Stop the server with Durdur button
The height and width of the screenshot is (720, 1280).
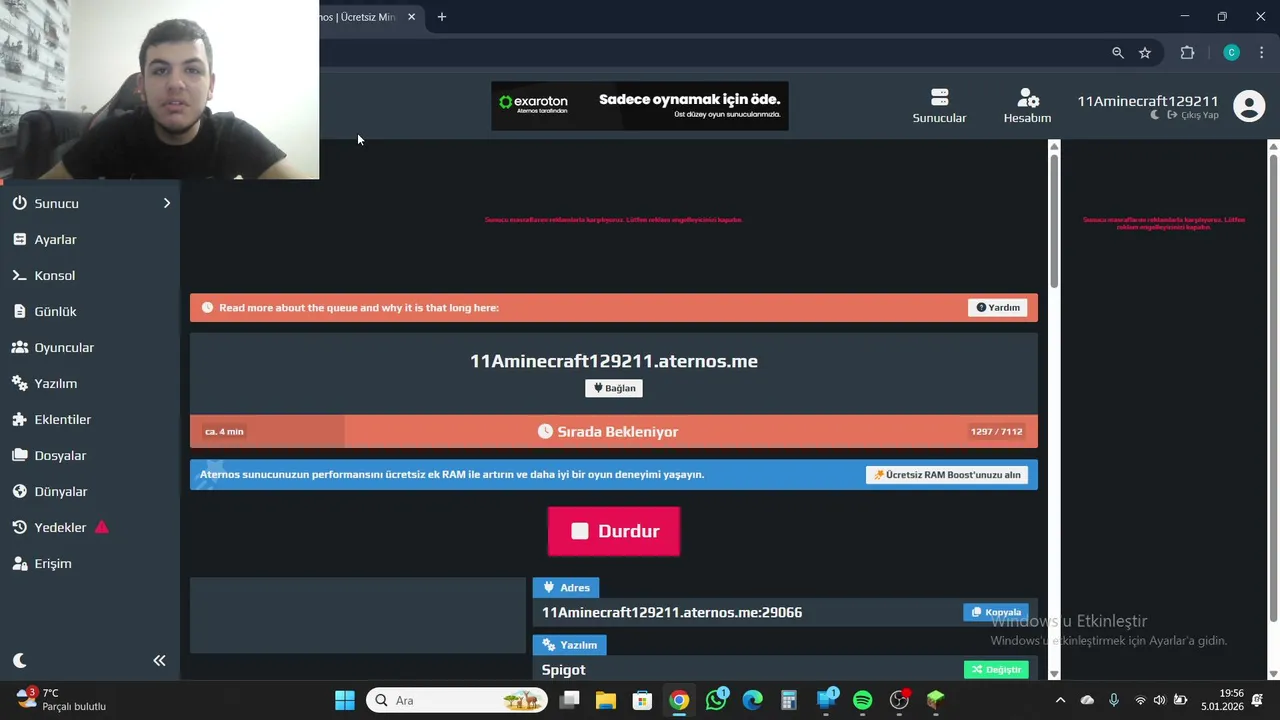click(x=614, y=531)
